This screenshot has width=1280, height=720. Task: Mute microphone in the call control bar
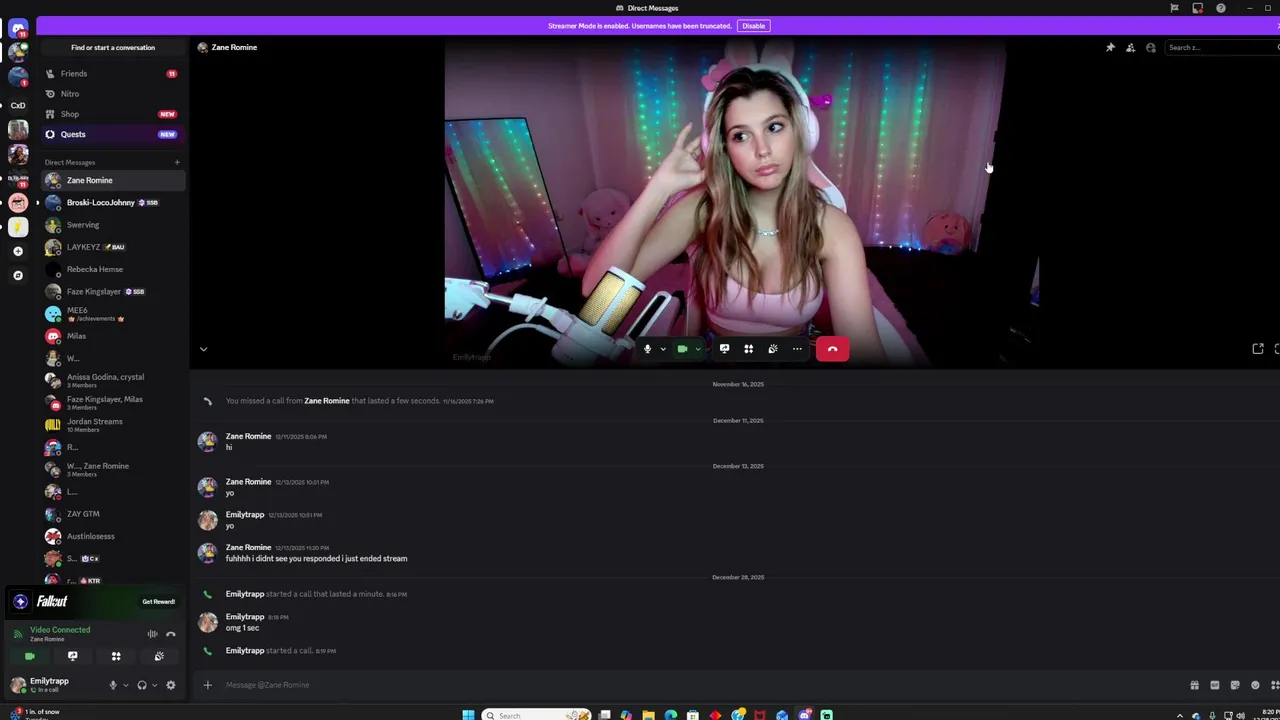[647, 349]
